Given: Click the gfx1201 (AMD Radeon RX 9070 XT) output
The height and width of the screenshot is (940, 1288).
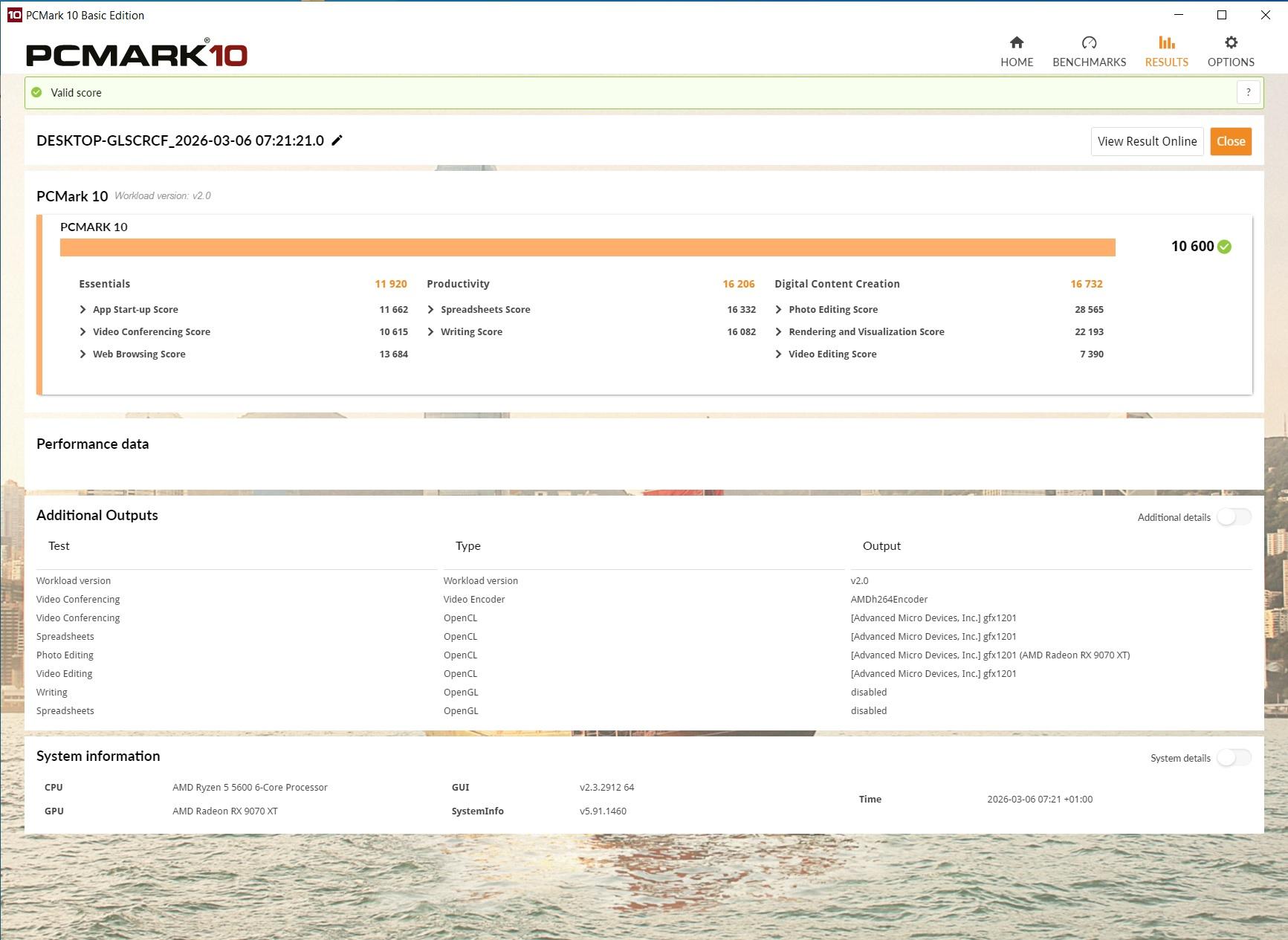Looking at the screenshot, I should coord(990,655).
